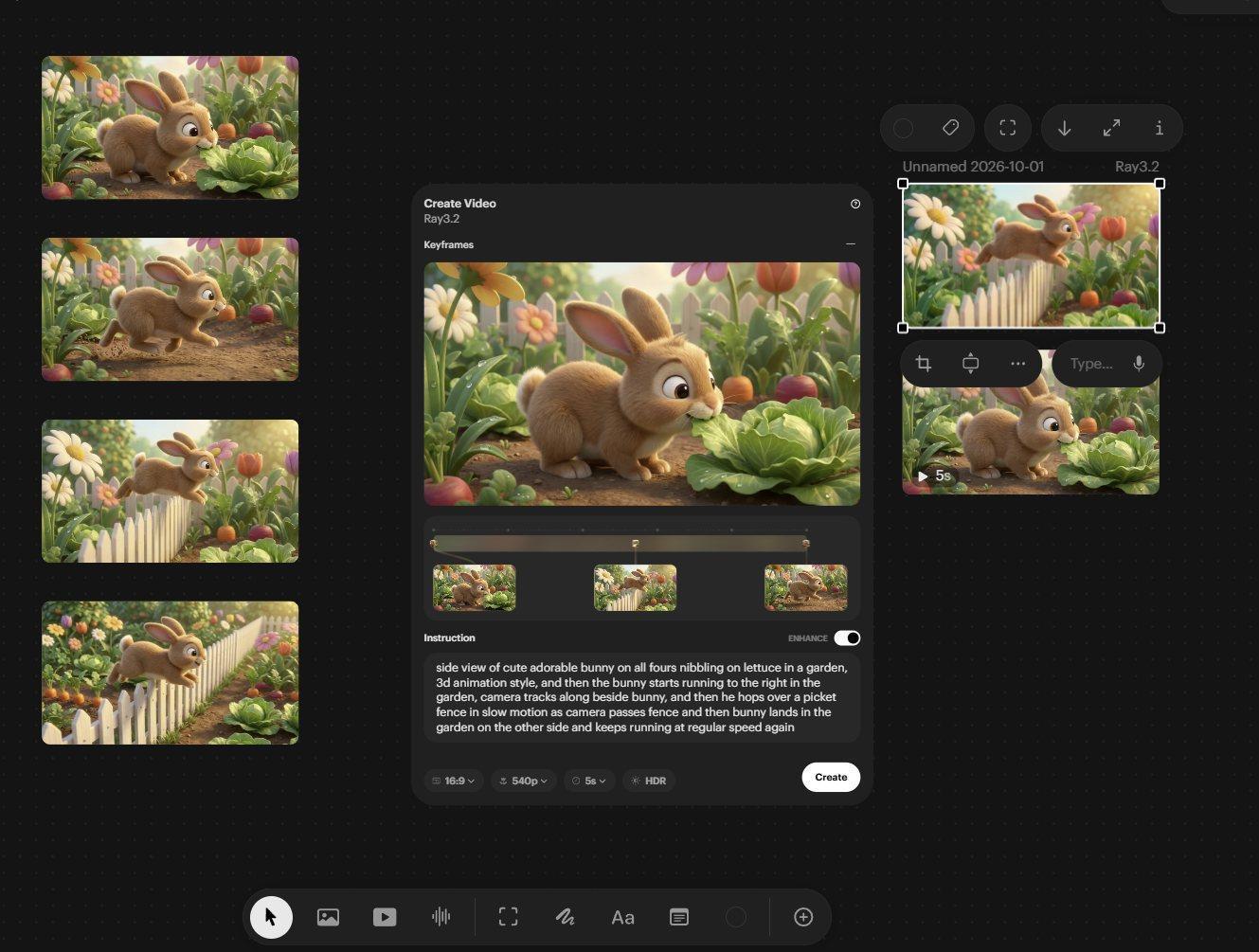Image resolution: width=1259 pixels, height=952 pixels.
Task: Click the reframe icon next to crop
Action: click(x=971, y=364)
